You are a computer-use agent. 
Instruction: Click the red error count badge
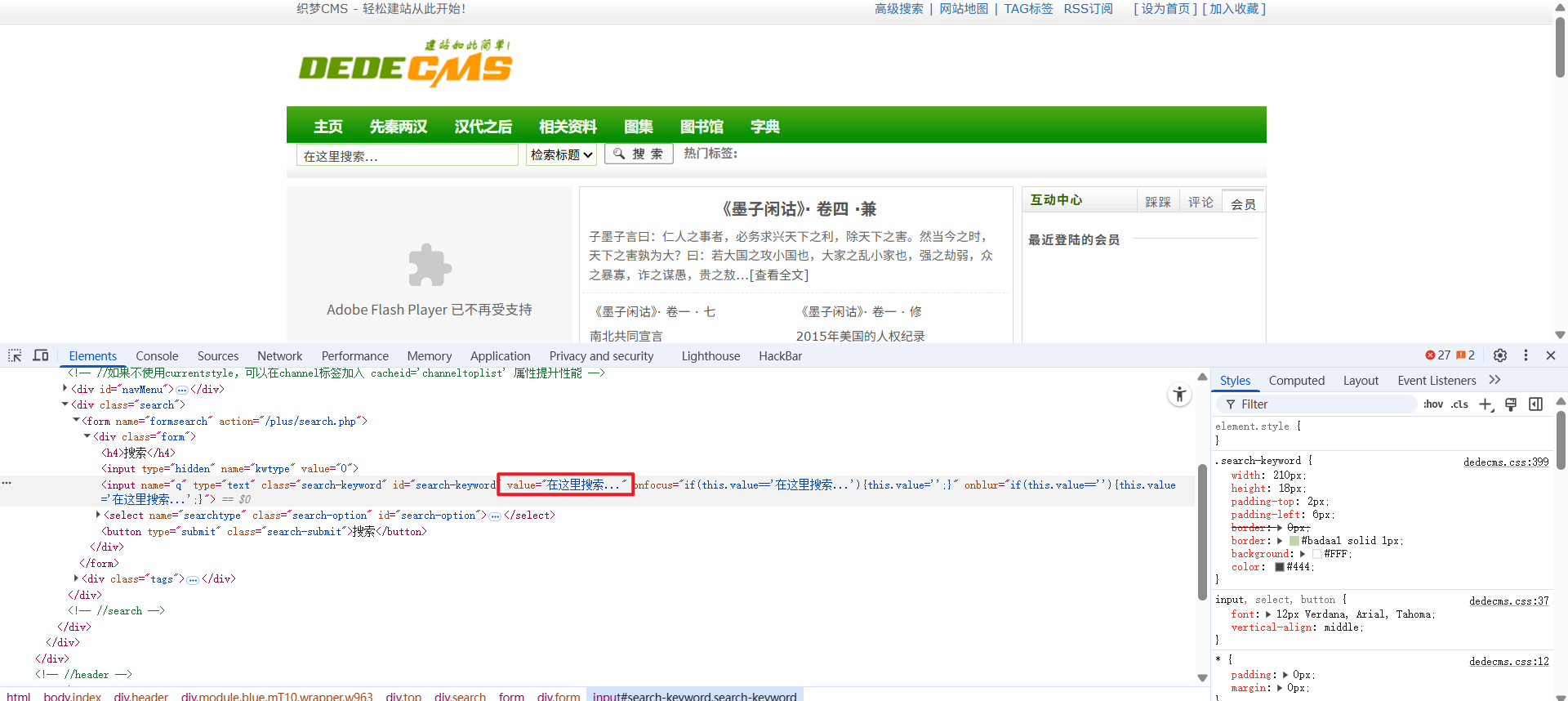click(1438, 355)
